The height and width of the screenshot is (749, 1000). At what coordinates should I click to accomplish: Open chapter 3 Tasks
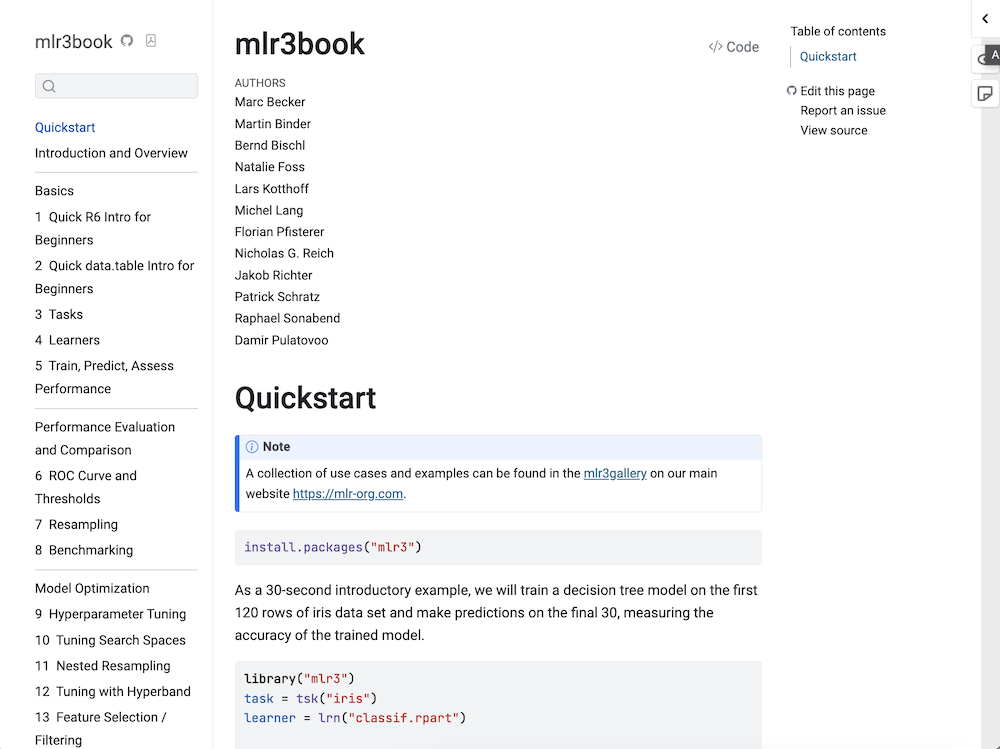[59, 314]
